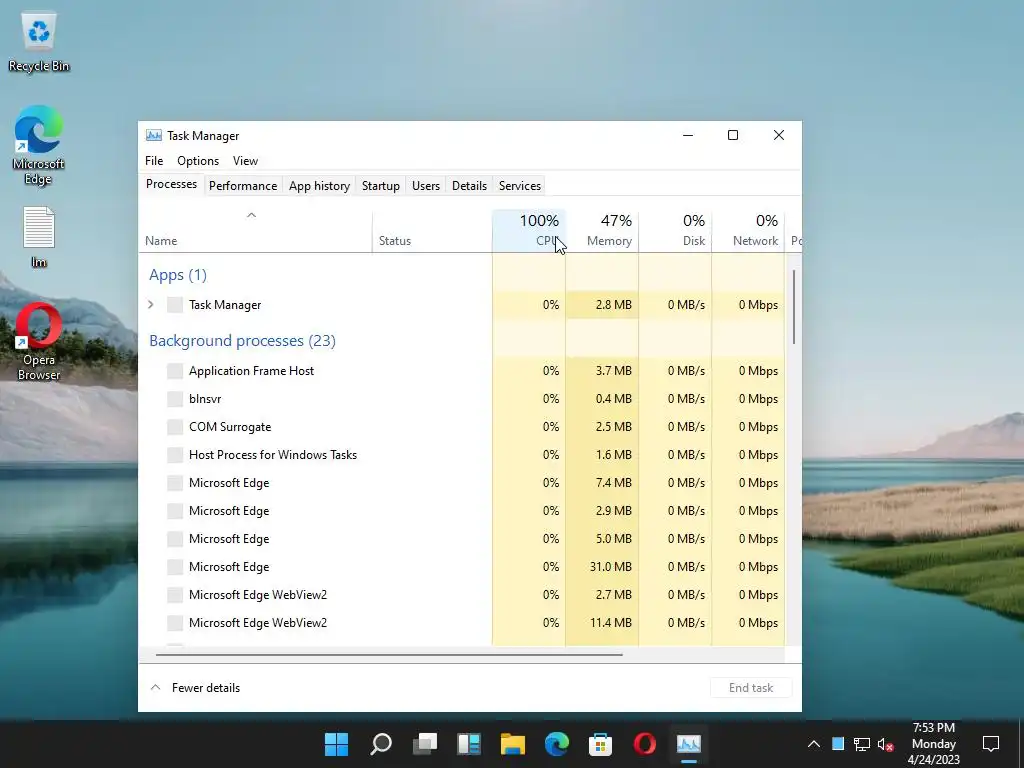This screenshot has height=768, width=1024.
Task: Switch to the App history tab
Action: pyautogui.click(x=319, y=186)
